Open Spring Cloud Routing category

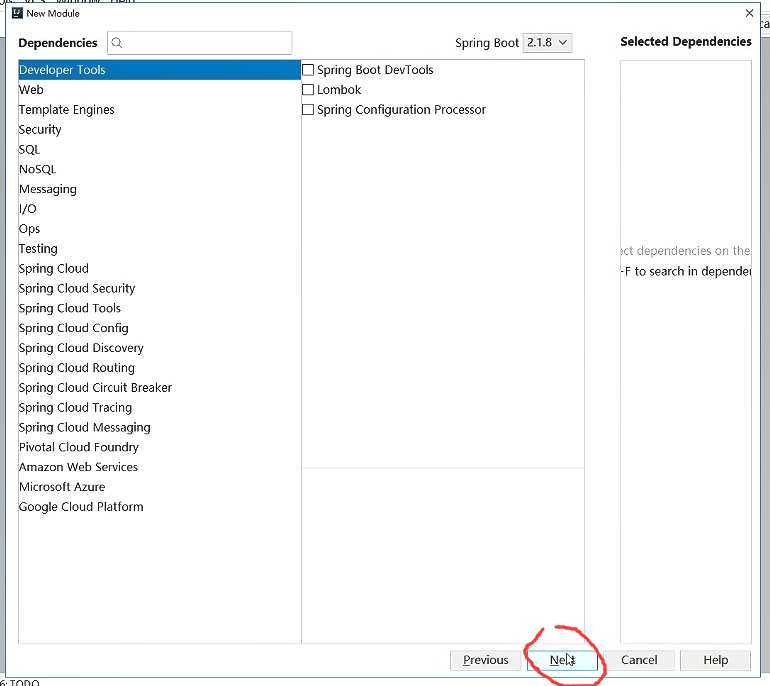pos(159,368)
